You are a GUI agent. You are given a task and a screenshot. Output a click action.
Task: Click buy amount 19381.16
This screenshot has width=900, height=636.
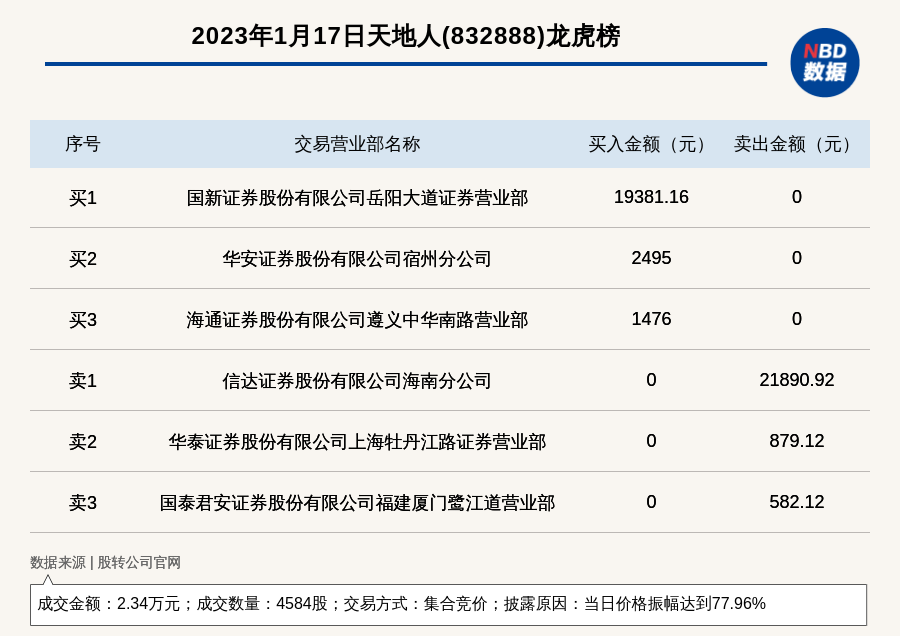[651, 197]
